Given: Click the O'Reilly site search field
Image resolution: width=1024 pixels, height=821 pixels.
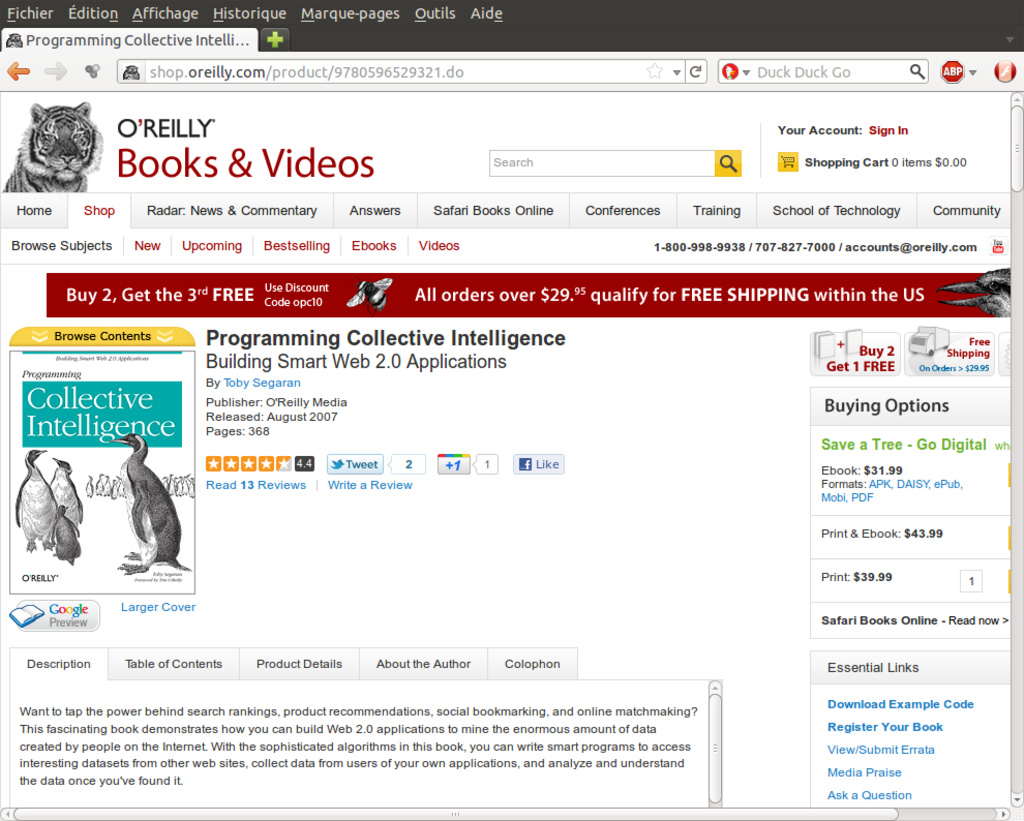Looking at the screenshot, I should pyautogui.click(x=601, y=163).
